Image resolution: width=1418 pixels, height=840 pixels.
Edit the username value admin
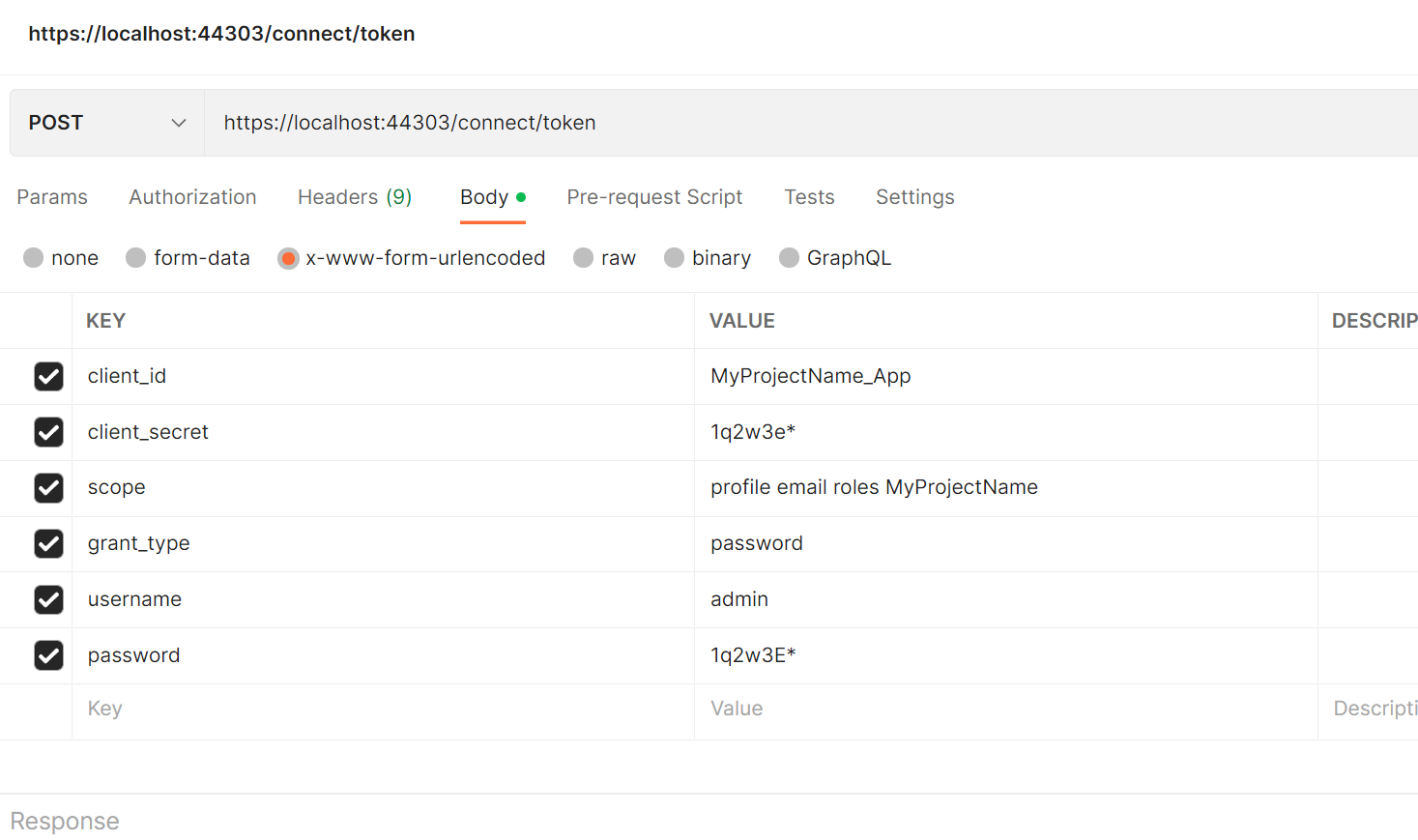click(x=739, y=599)
